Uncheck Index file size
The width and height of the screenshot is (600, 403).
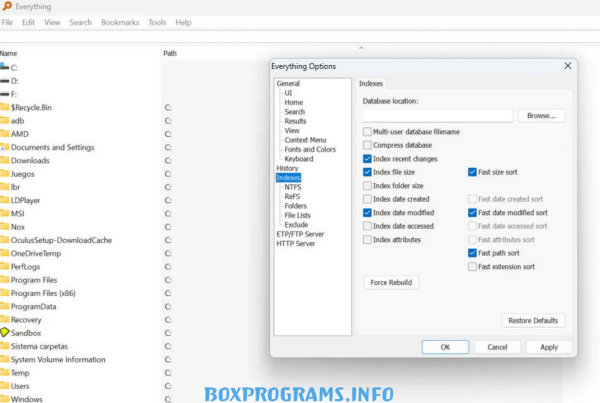pyautogui.click(x=367, y=172)
